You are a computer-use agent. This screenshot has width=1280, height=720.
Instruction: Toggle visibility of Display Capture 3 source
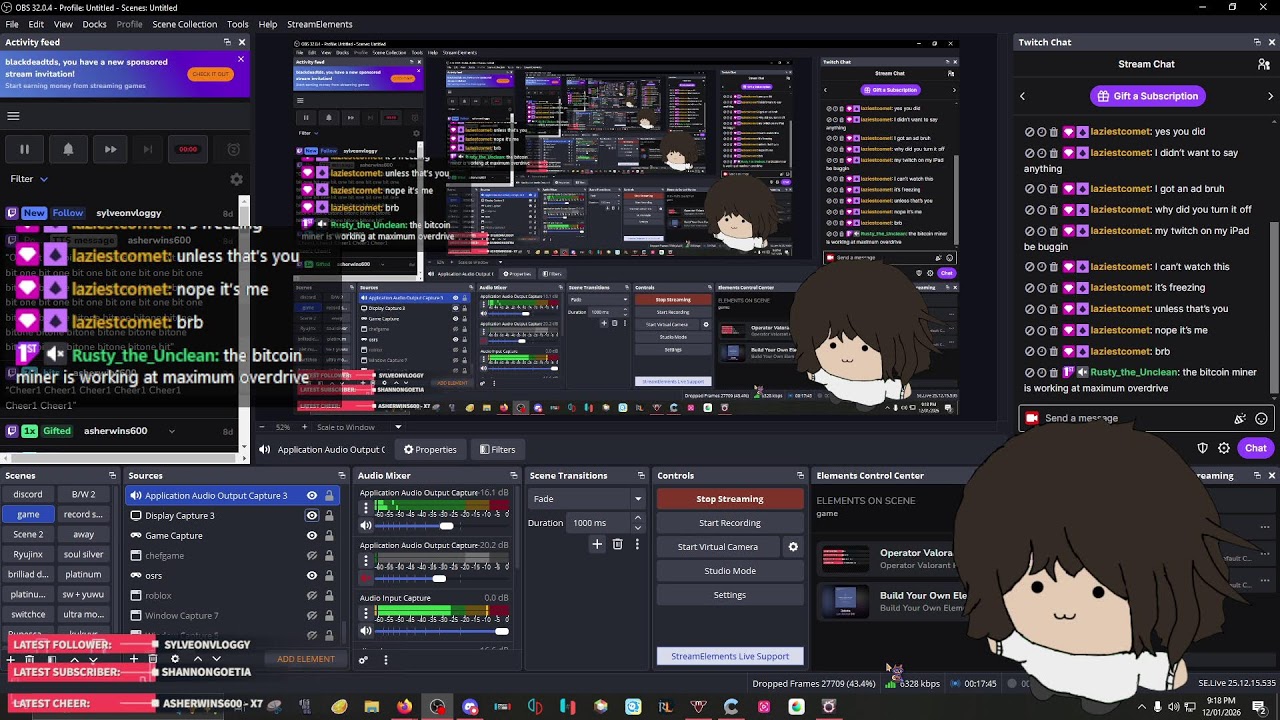[x=312, y=515]
